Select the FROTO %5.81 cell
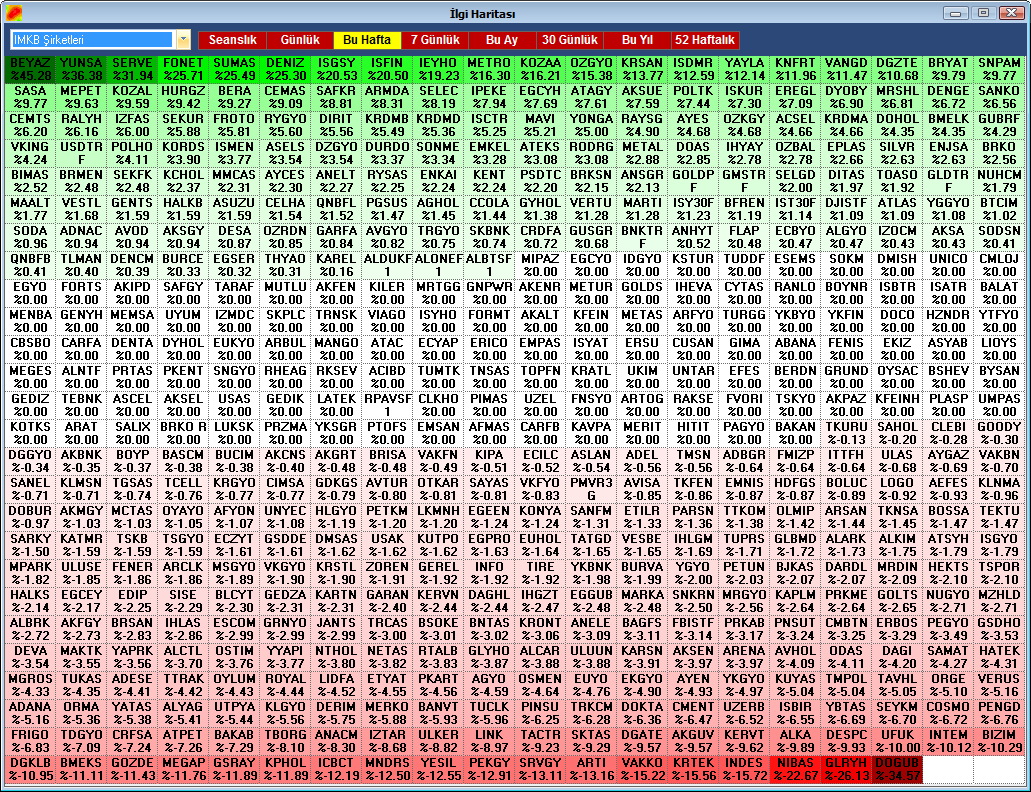 pyautogui.click(x=234, y=125)
